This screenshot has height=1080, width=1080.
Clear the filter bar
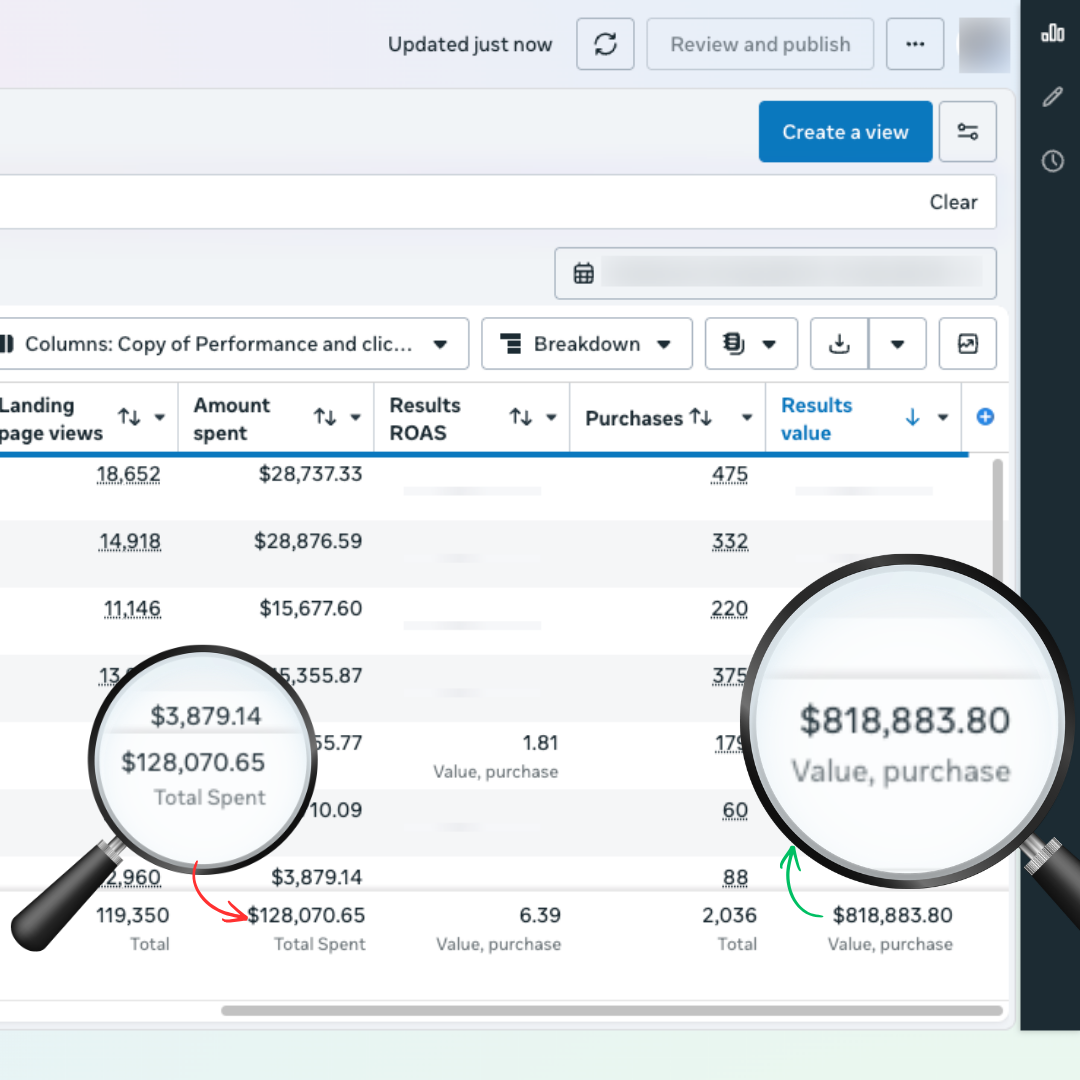[953, 202]
